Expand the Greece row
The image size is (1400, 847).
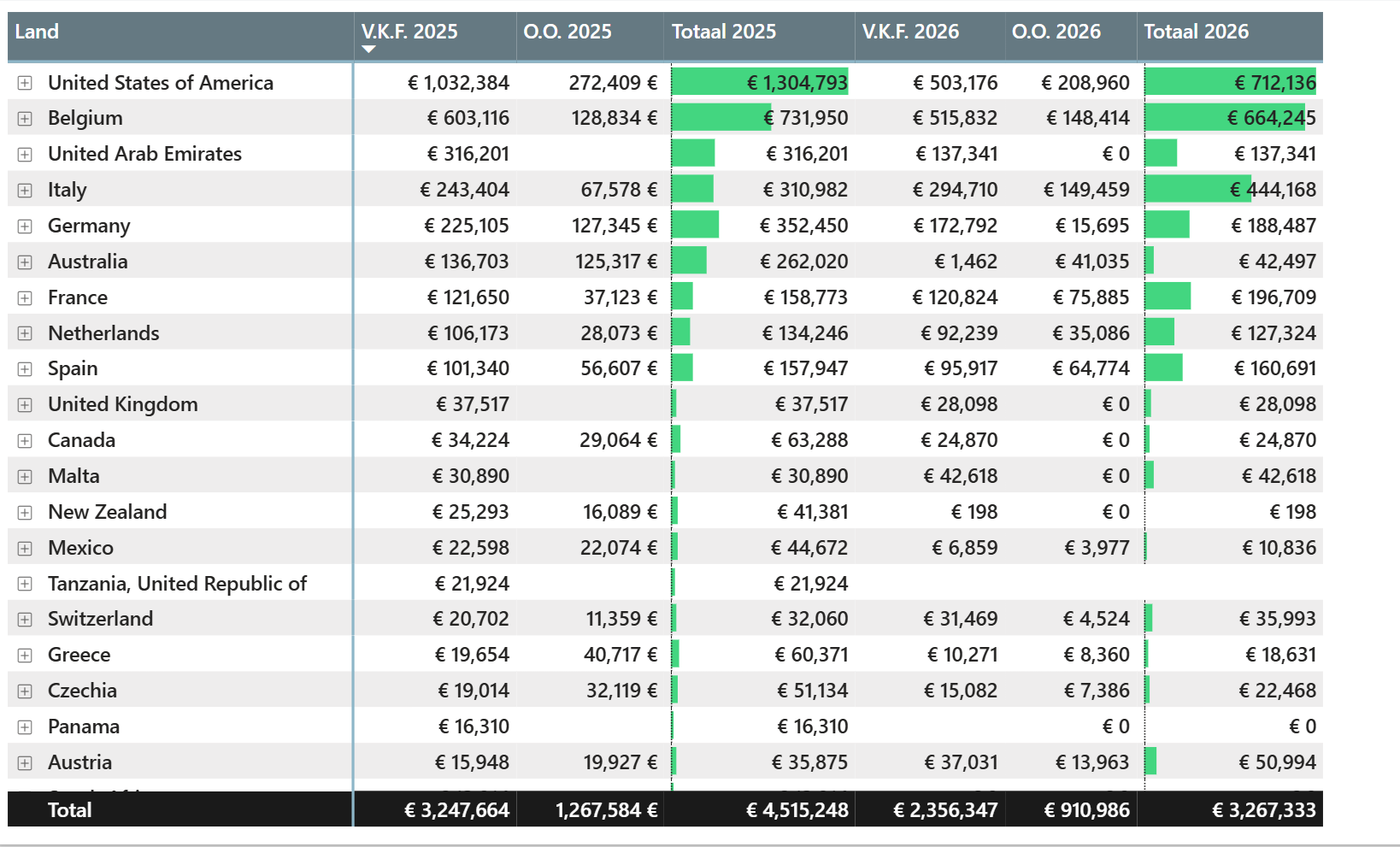(25, 656)
